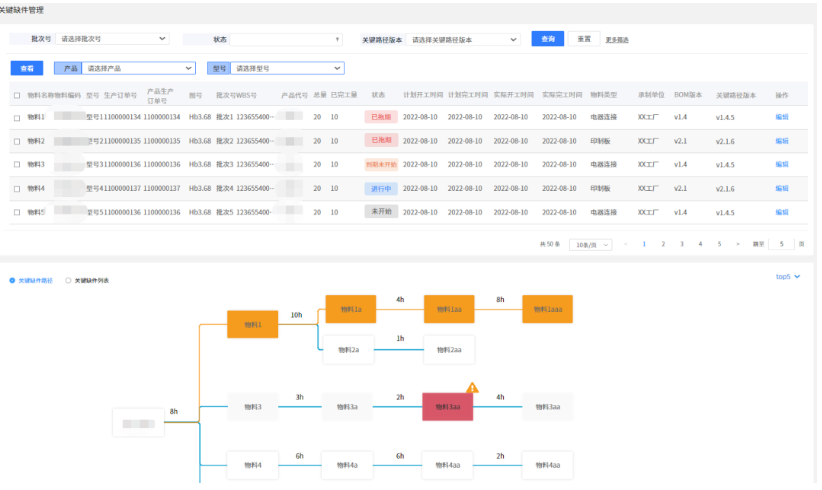The image size is (822, 490).
Task: Select 关键缺件列表 radio option
Action: click(x=68, y=281)
